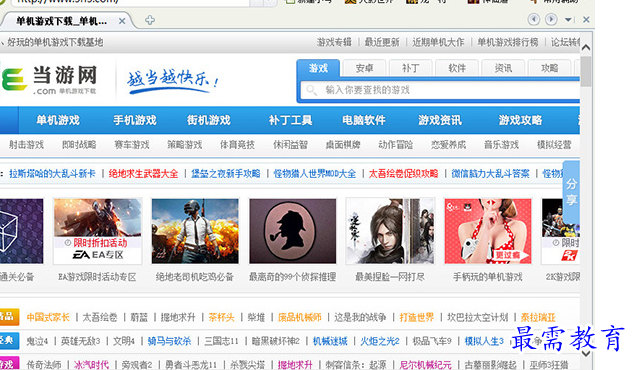Open 手机游戏 in the blue nav bar
The height and width of the screenshot is (370, 633).
point(135,120)
